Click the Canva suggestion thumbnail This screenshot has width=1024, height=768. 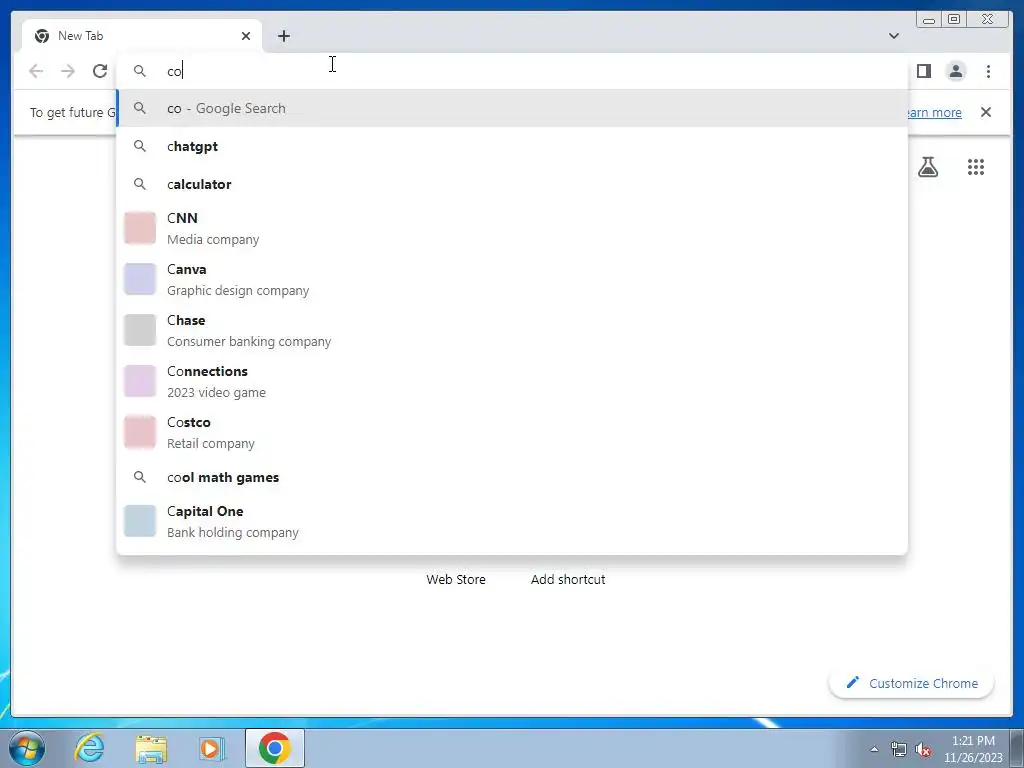(140, 279)
